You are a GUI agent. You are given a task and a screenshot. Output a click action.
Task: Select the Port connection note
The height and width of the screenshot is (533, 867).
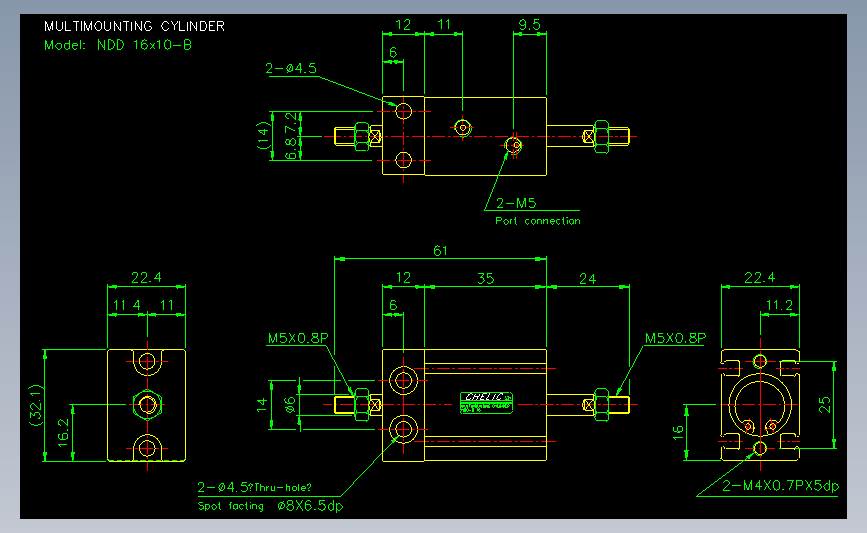[x=537, y=221]
